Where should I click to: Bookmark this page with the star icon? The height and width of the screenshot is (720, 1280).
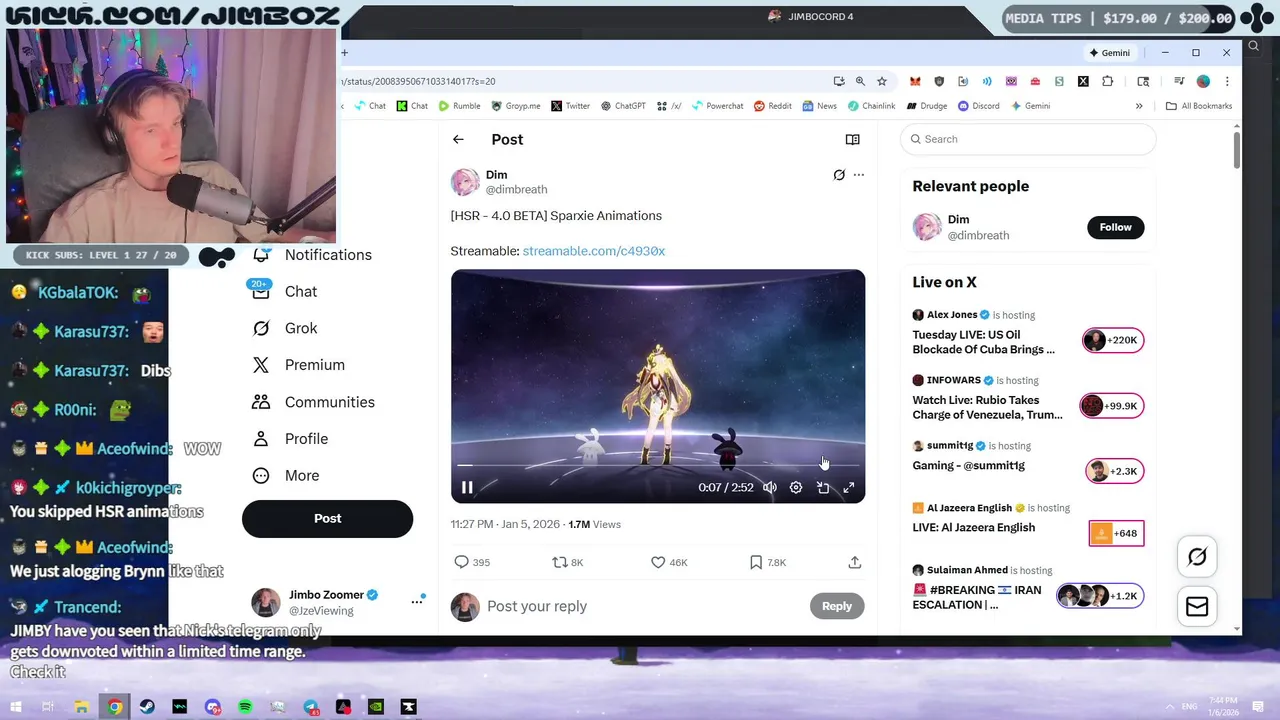[x=881, y=81]
